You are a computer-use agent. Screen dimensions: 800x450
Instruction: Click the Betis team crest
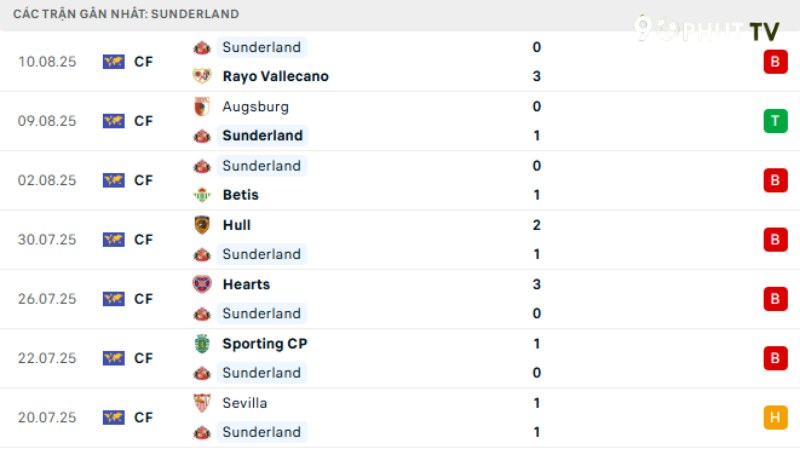[202, 195]
